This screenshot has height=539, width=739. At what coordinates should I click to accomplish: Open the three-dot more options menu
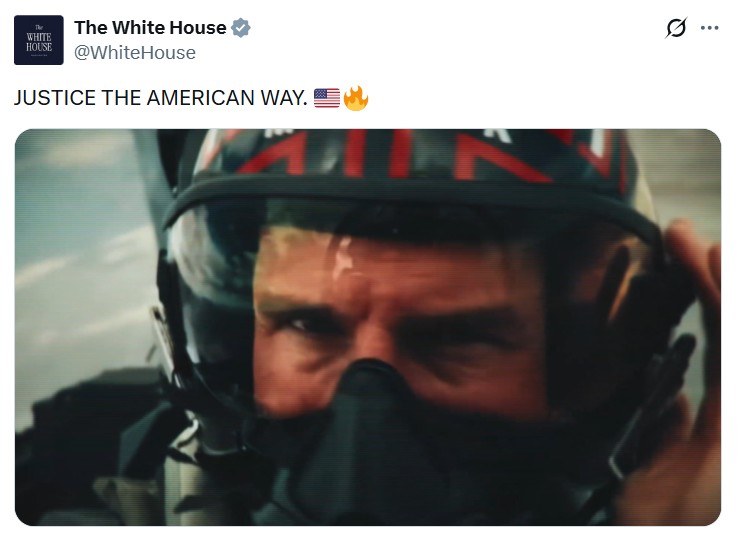pyautogui.click(x=709, y=28)
